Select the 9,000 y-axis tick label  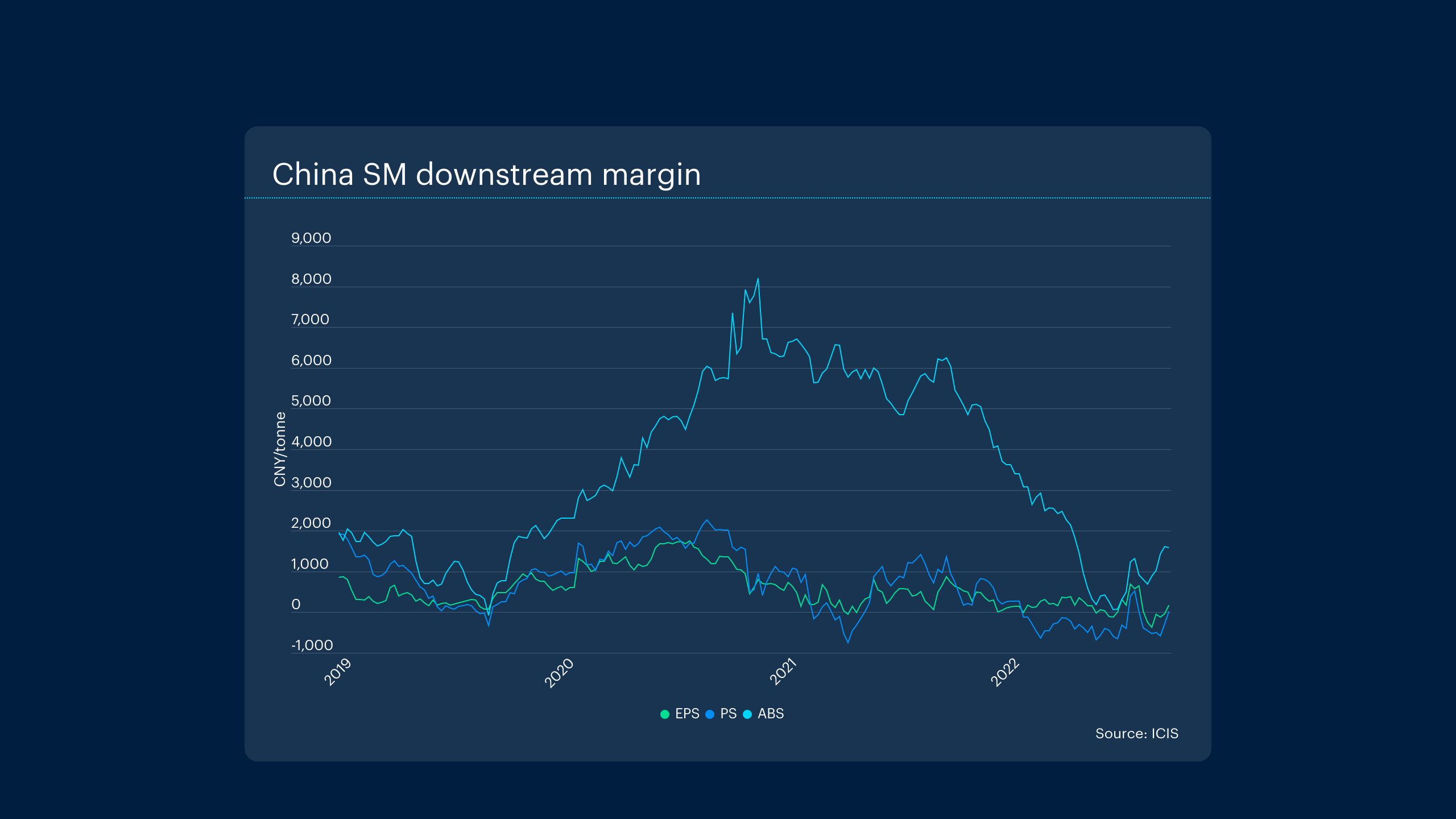coord(311,238)
